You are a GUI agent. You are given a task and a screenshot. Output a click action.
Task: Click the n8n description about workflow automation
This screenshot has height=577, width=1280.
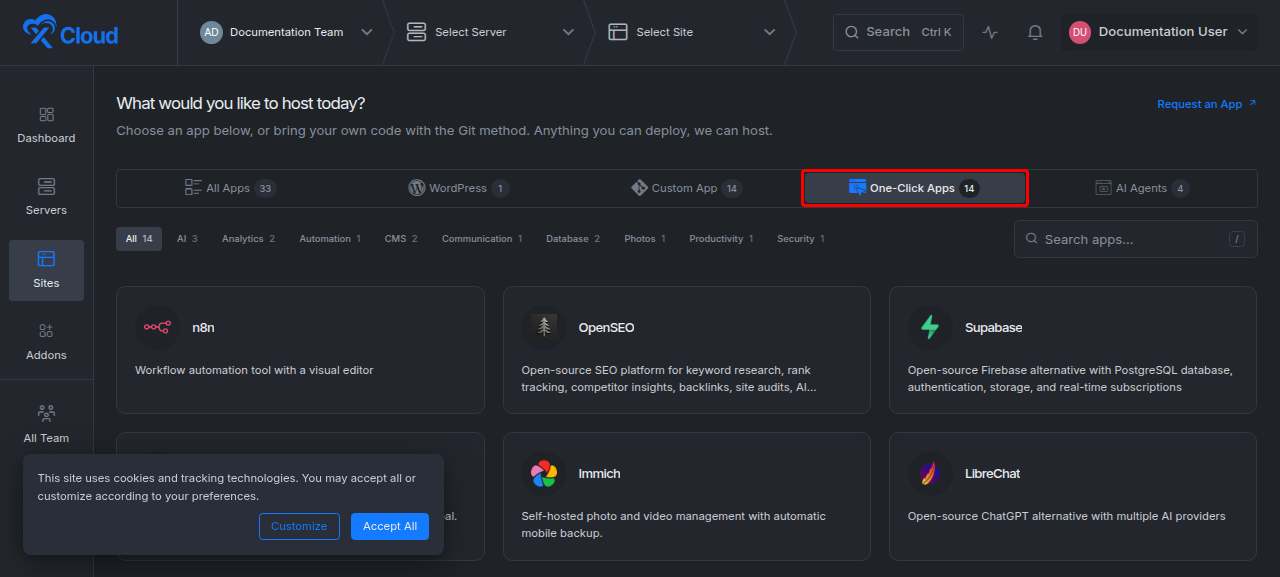(x=254, y=370)
